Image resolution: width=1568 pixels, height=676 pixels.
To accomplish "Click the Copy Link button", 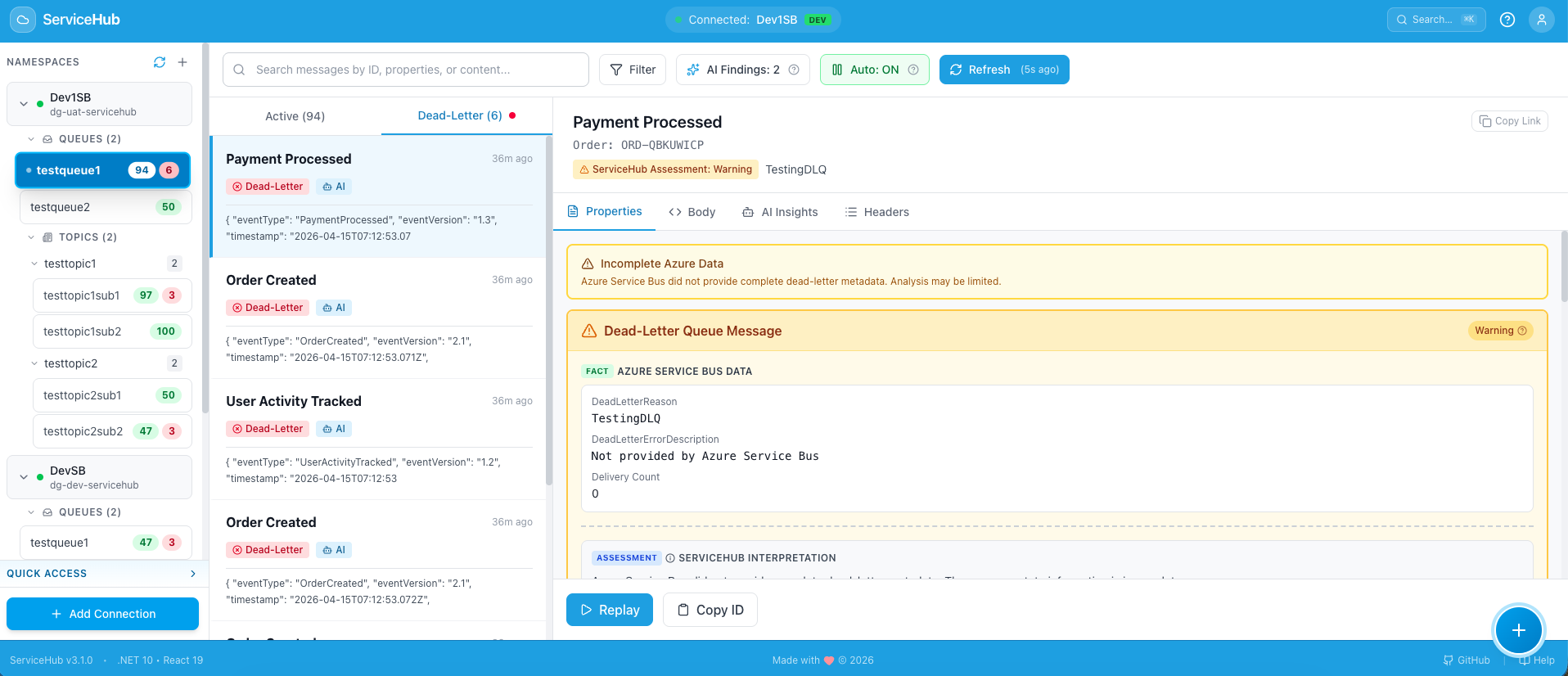I will pyautogui.click(x=1510, y=121).
